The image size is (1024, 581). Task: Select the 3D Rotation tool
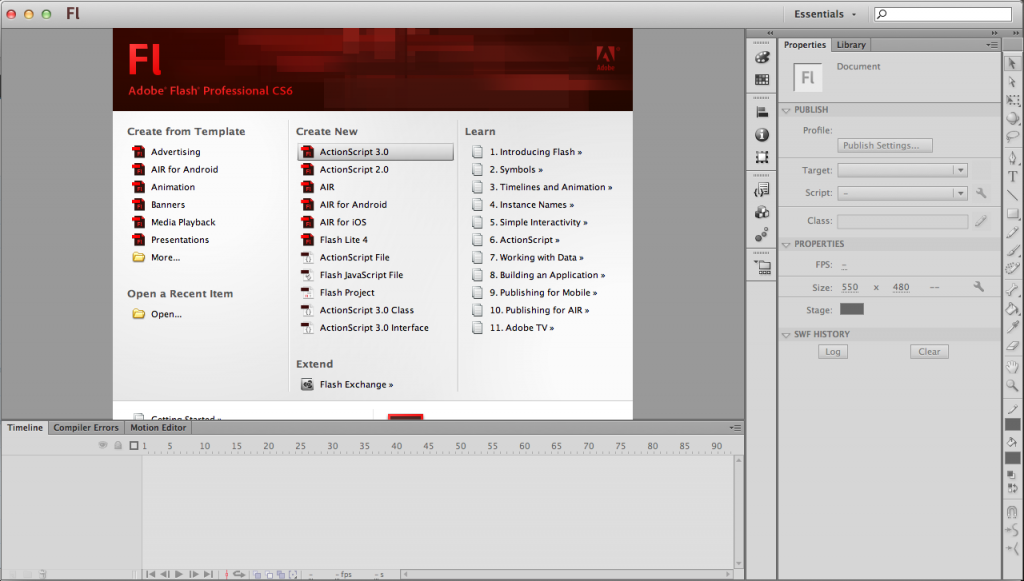(1012, 118)
